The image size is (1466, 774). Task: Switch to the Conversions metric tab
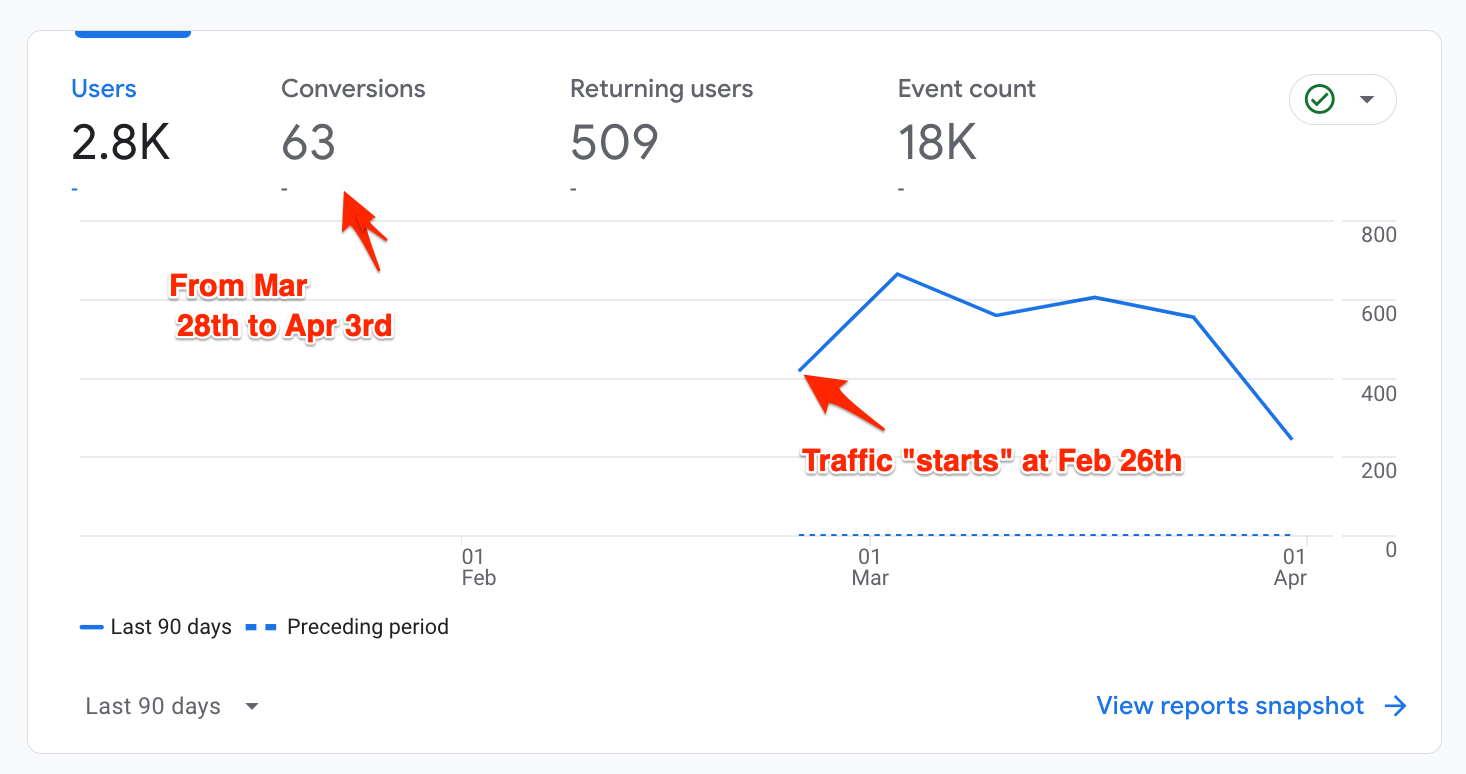[x=353, y=89]
